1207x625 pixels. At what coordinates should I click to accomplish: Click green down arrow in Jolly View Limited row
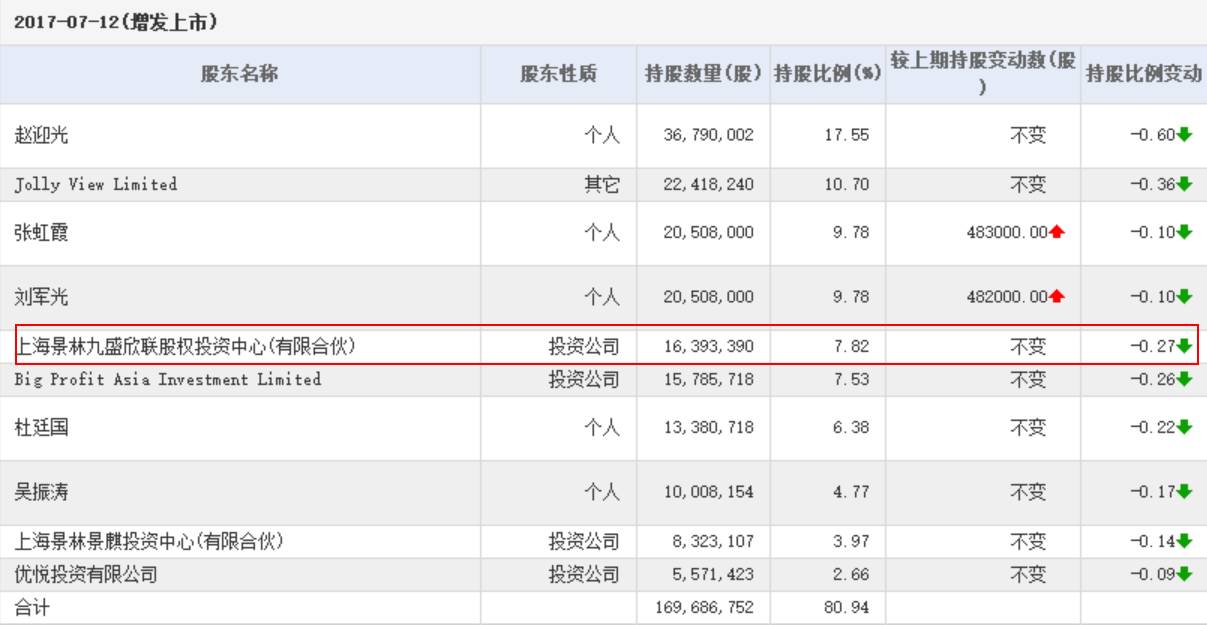pyautogui.click(x=1185, y=184)
